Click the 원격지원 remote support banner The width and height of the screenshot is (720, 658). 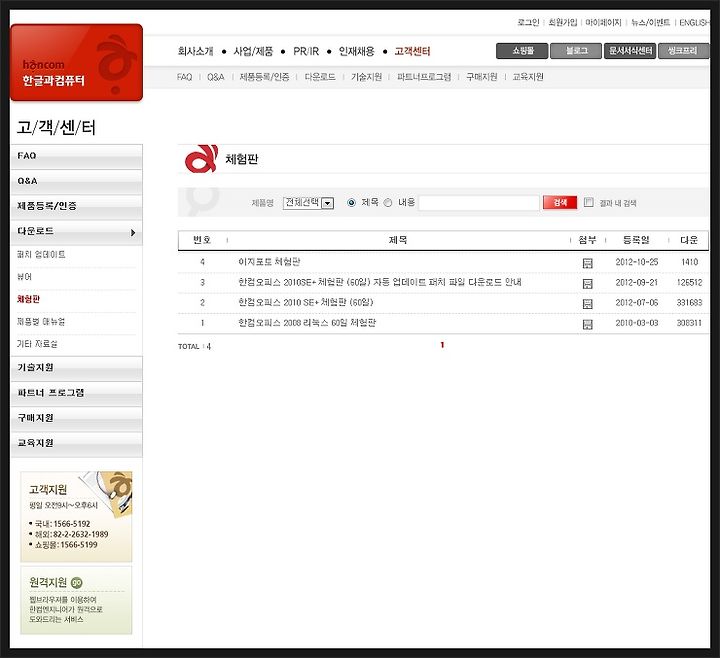(76, 600)
